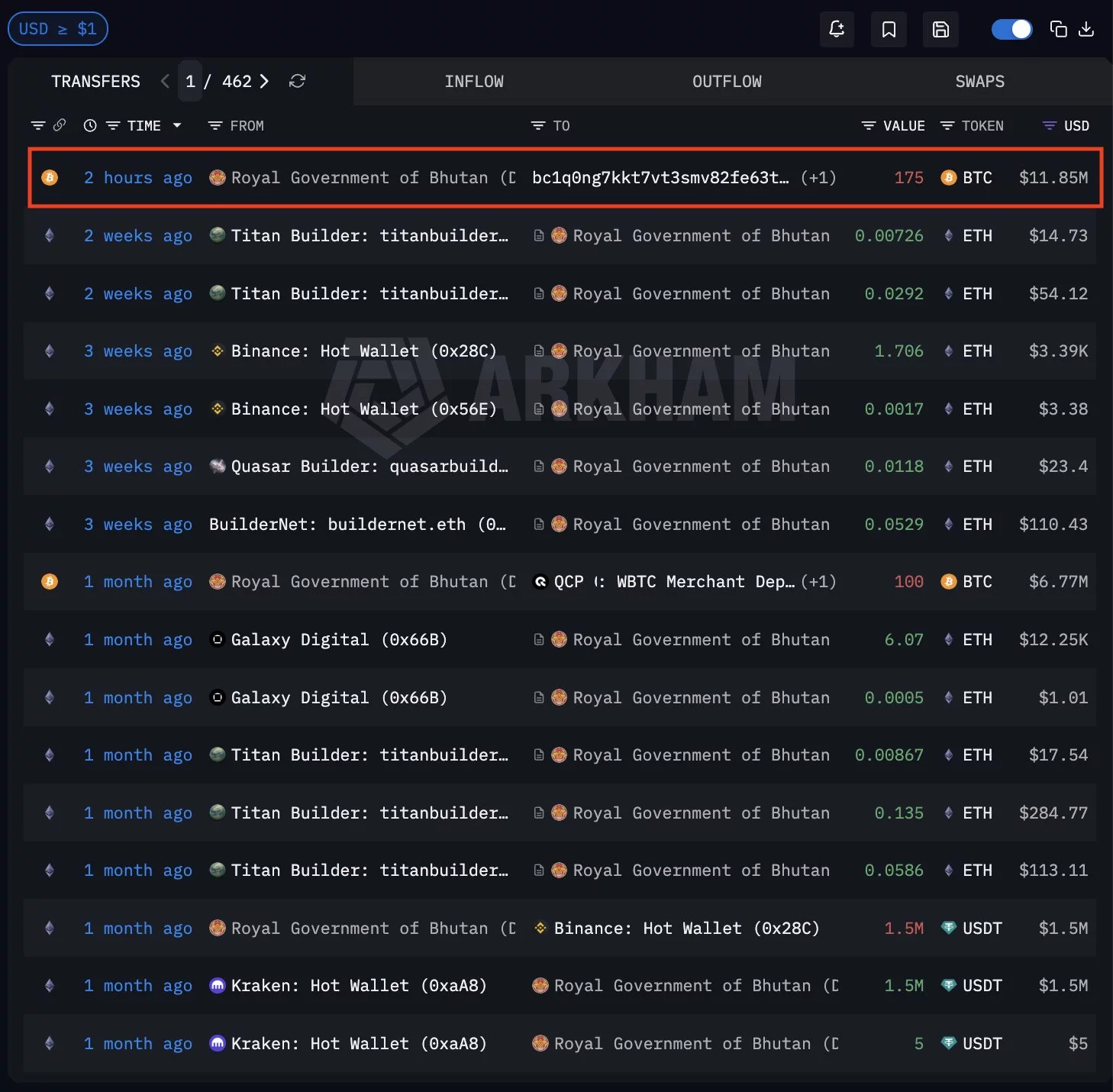Click the BTC token icon in the highlighted row
The image size is (1113, 1092).
tap(948, 177)
